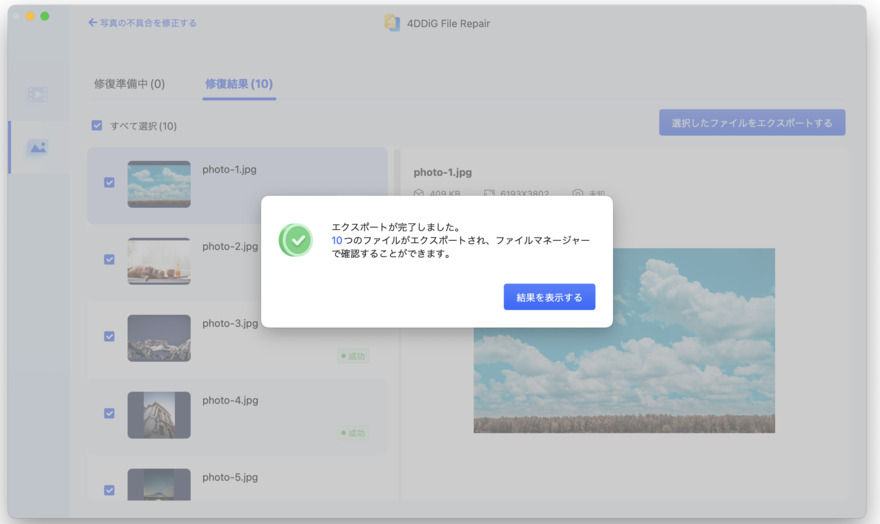The image size is (880, 524).
Task: Click the blue 10 file count in dialog
Action: pos(337,240)
